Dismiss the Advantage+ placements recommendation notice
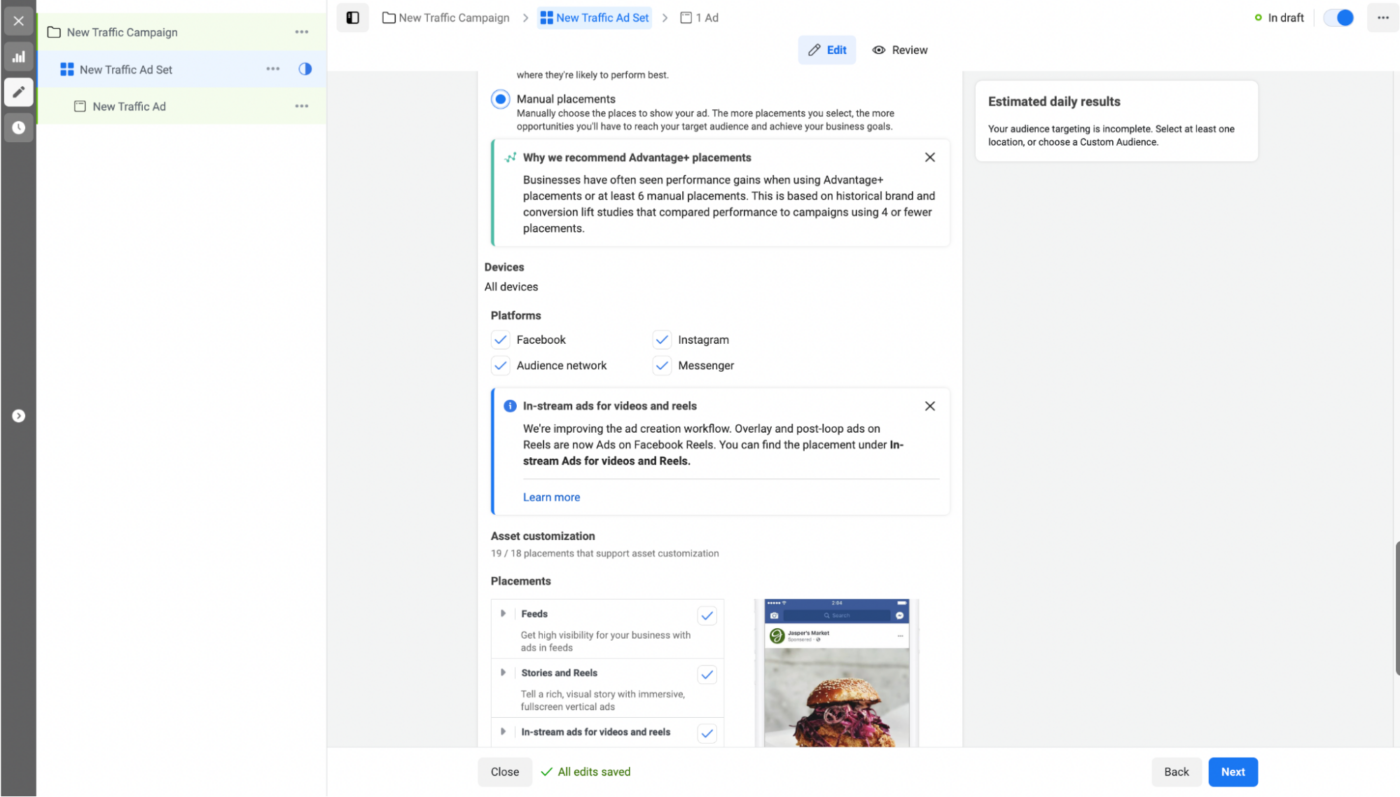1400x797 pixels. pos(929,157)
